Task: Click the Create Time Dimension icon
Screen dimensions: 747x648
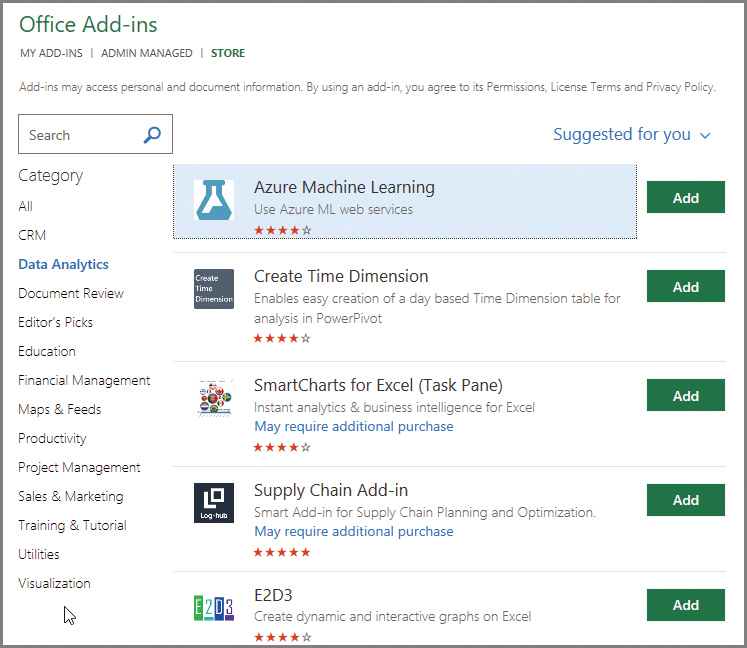Action: (x=213, y=289)
